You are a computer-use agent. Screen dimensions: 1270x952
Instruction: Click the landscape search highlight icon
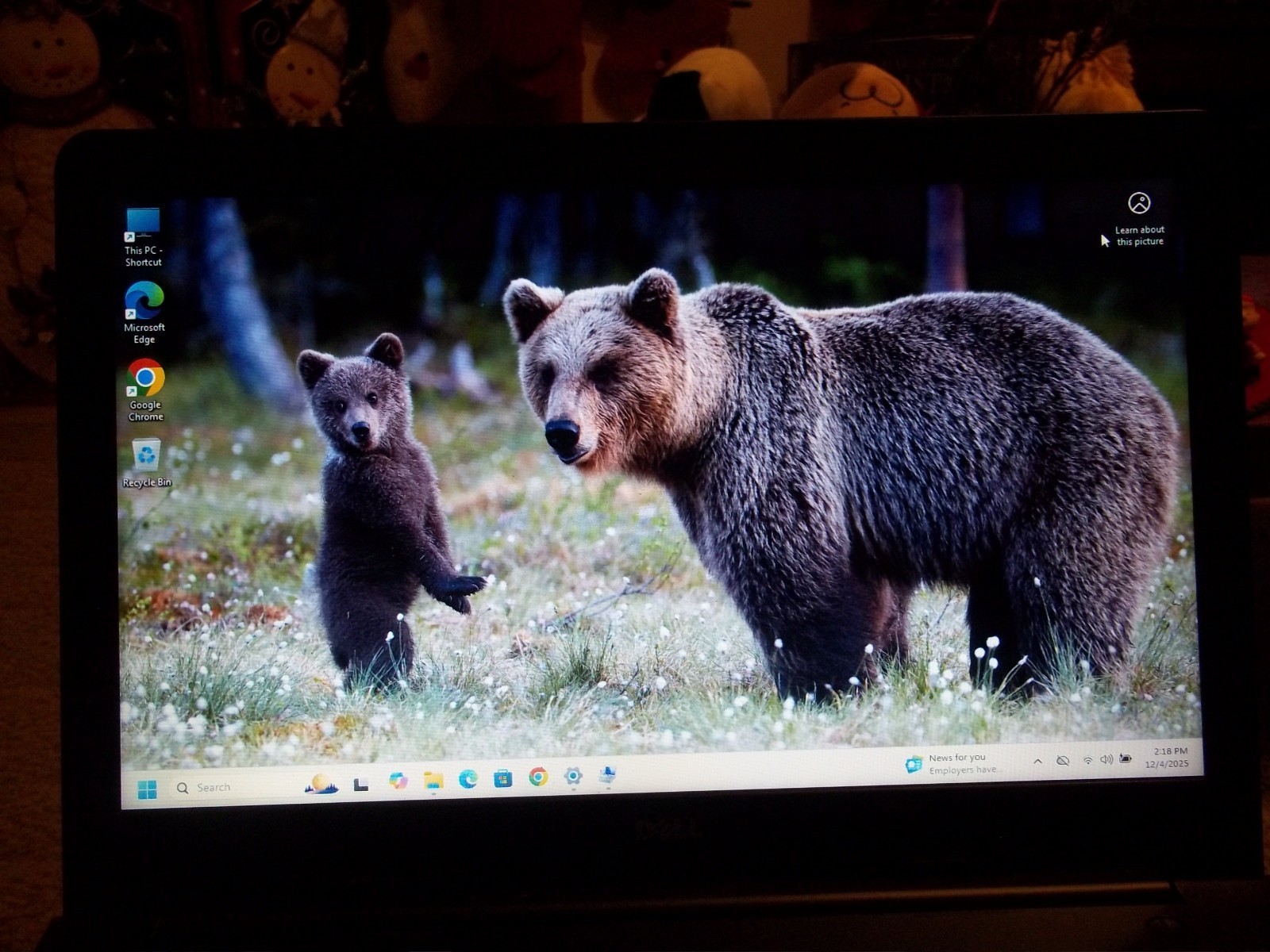pos(321,784)
